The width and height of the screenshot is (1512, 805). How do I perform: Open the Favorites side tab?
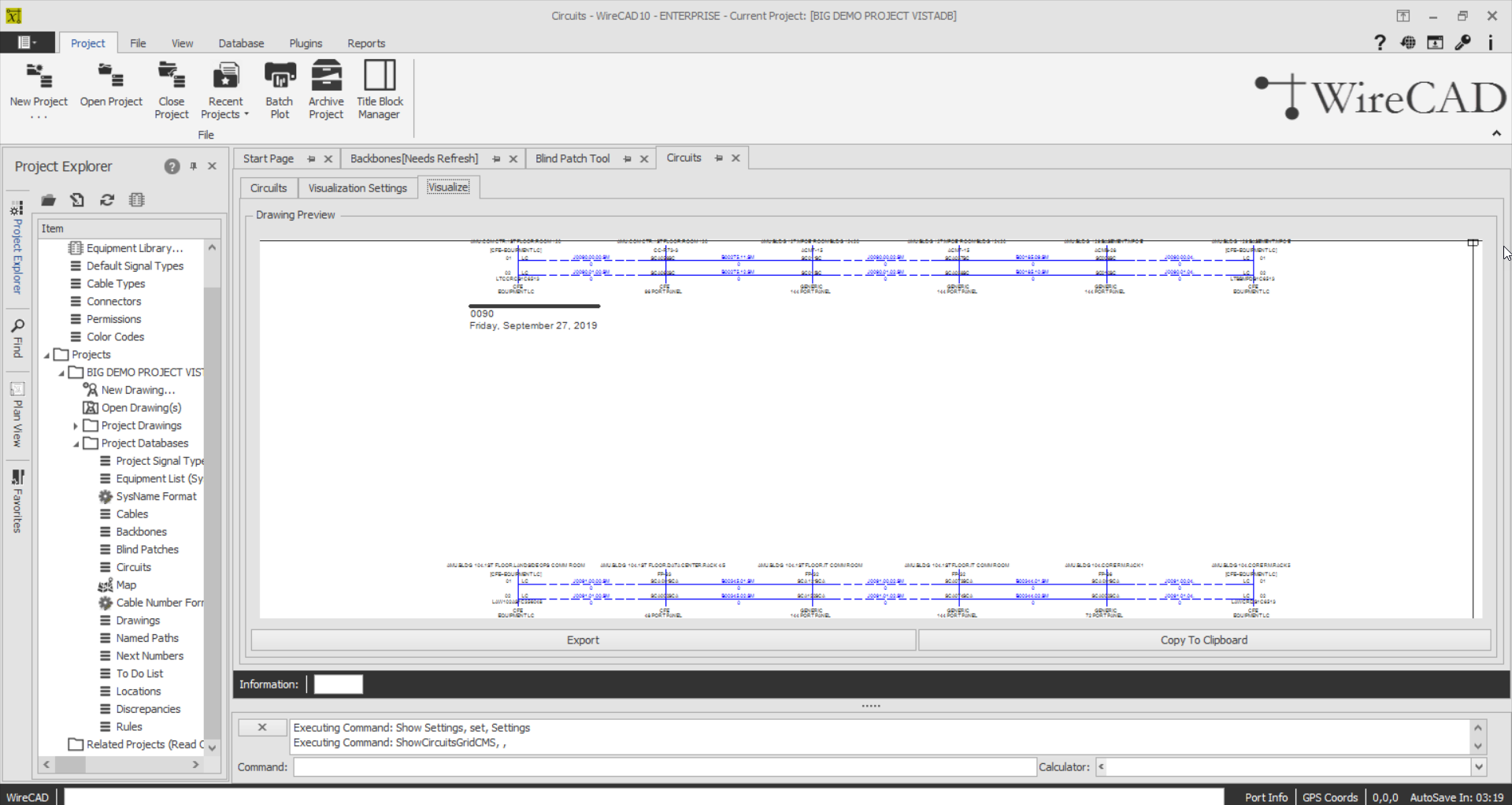[17, 501]
